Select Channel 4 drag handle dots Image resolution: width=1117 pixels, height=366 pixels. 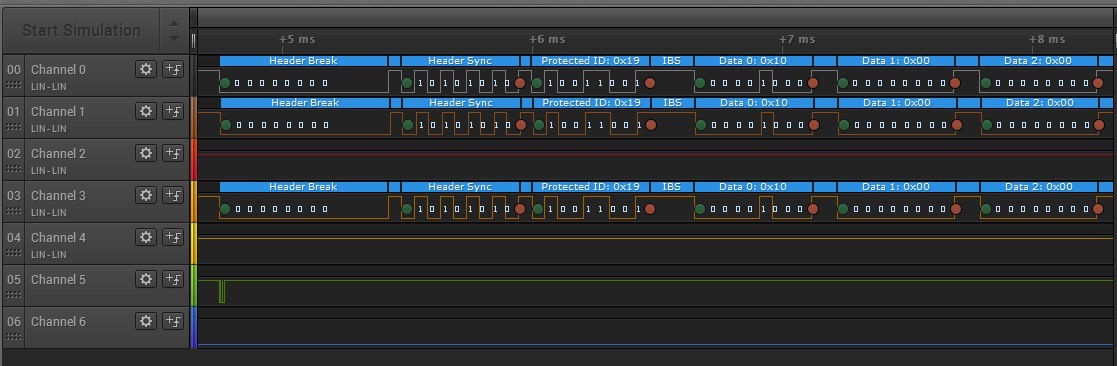coord(14,253)
